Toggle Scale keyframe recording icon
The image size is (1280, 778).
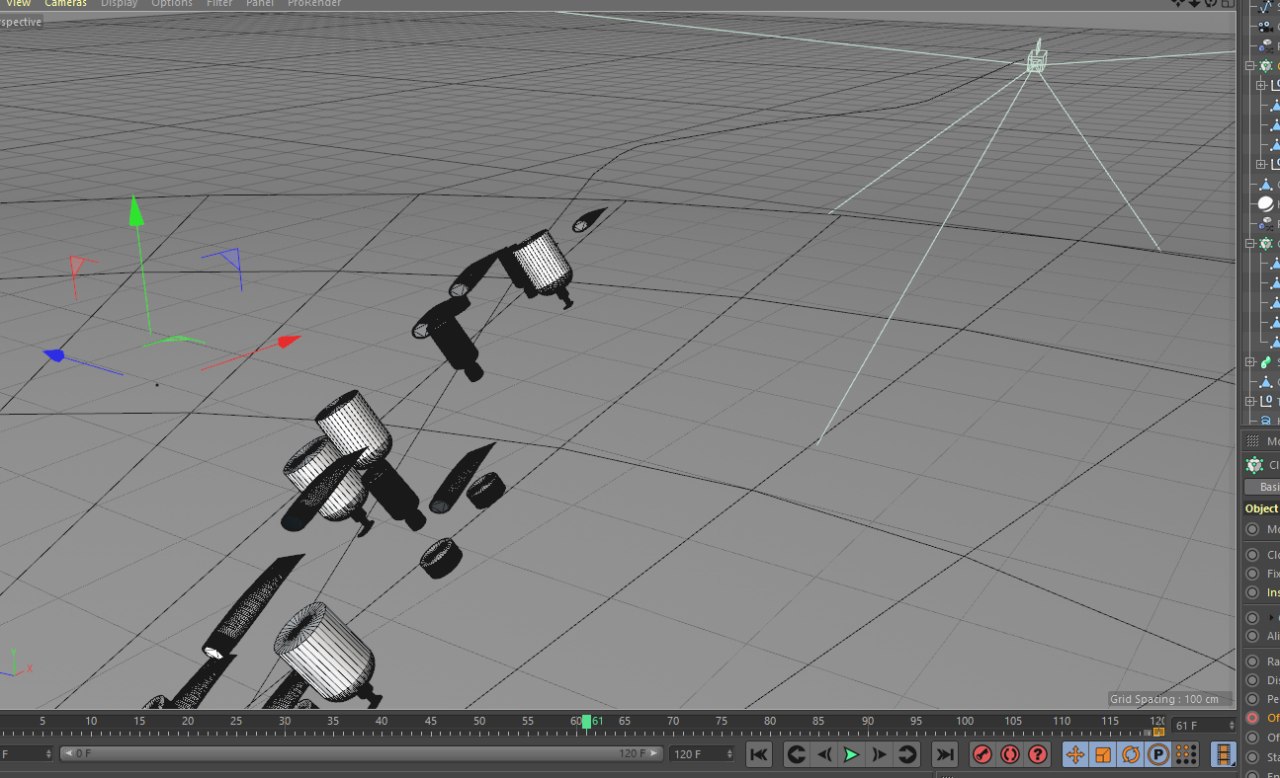pos(1103,754)
